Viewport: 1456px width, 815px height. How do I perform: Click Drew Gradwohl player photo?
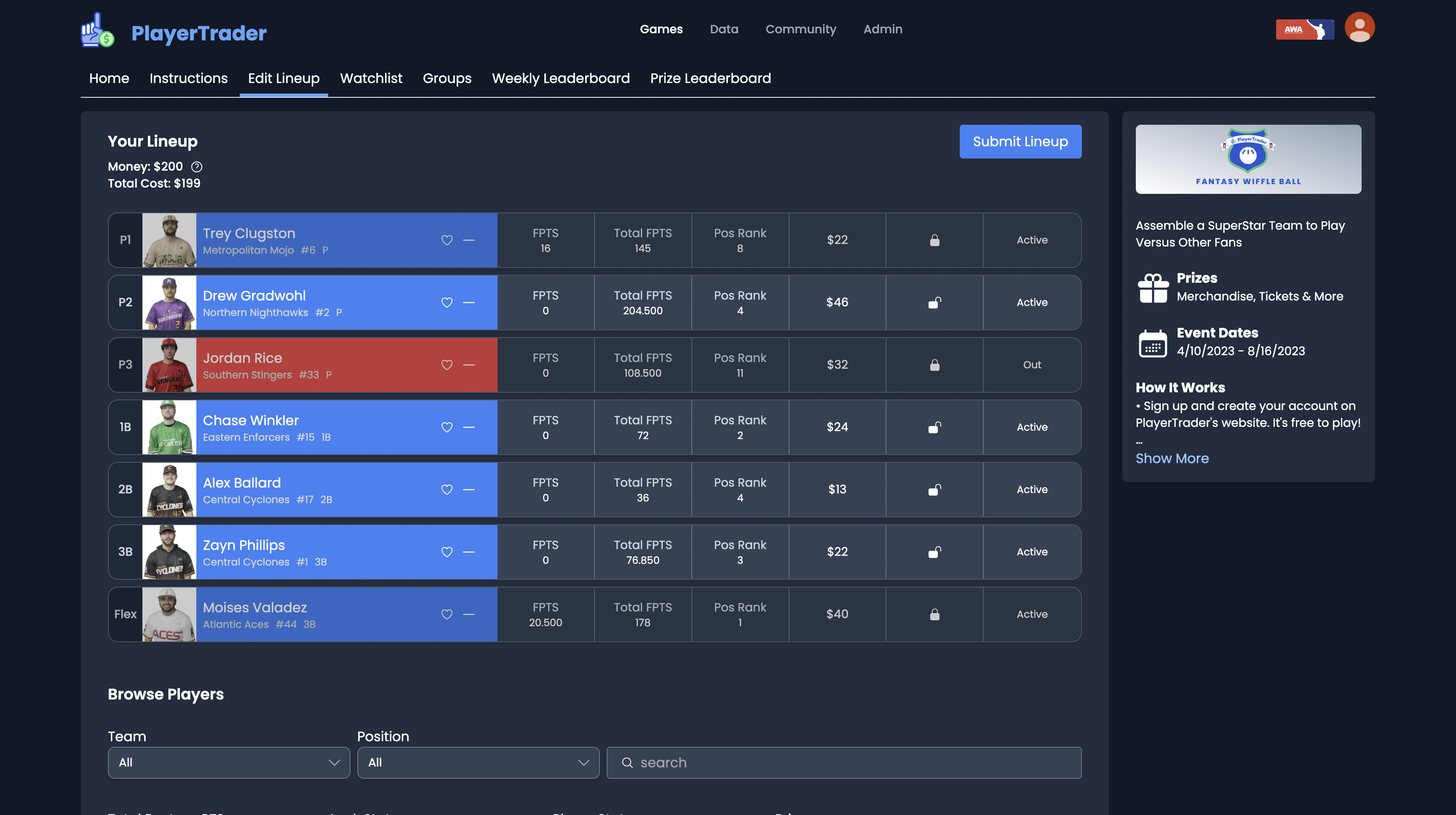[x=169, y=303]
